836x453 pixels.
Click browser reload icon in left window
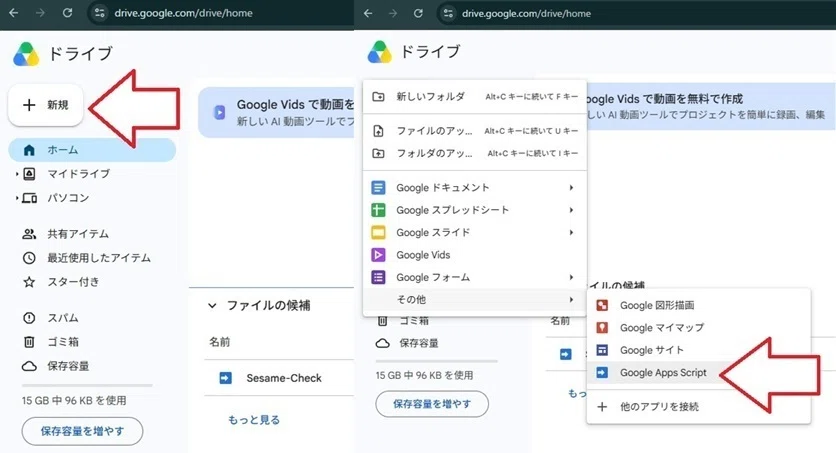pos(67,13)
